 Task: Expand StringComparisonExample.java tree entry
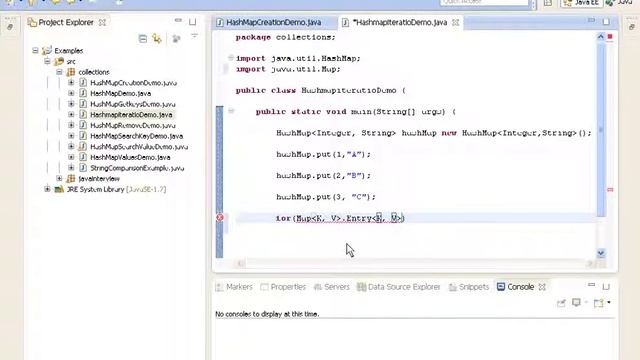click(x=71, y=168)
